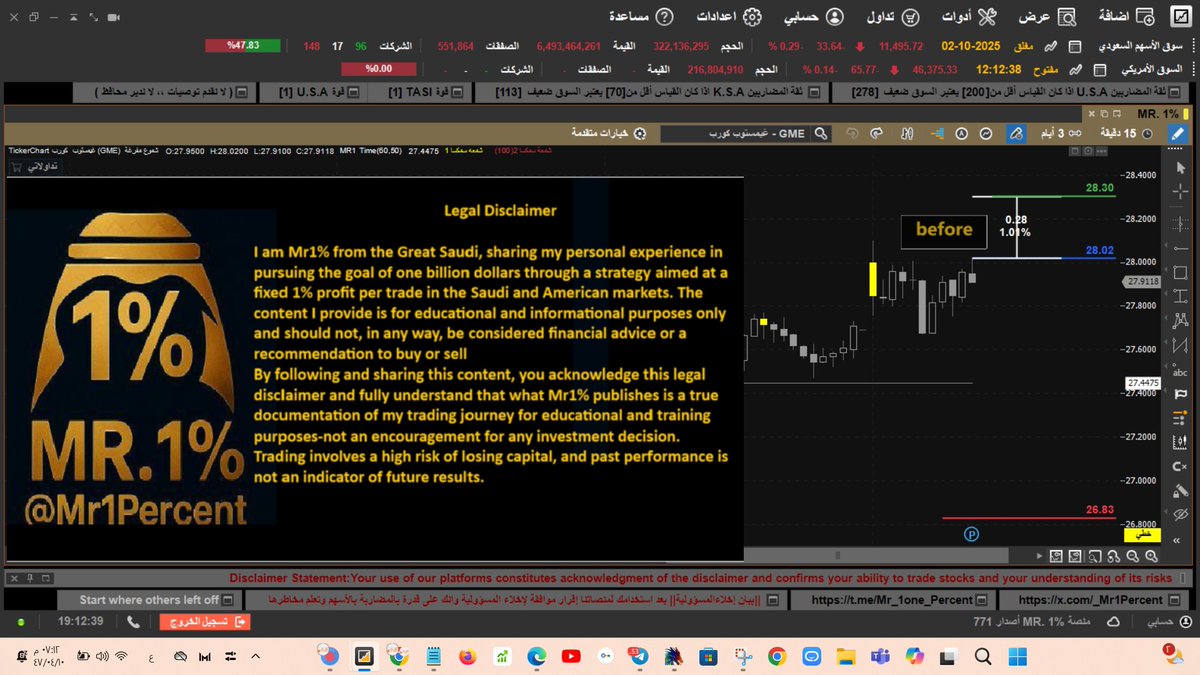Click the cloud icon in status bar
This screenshot has width=1200, height=675.
tap(1114, 621)
